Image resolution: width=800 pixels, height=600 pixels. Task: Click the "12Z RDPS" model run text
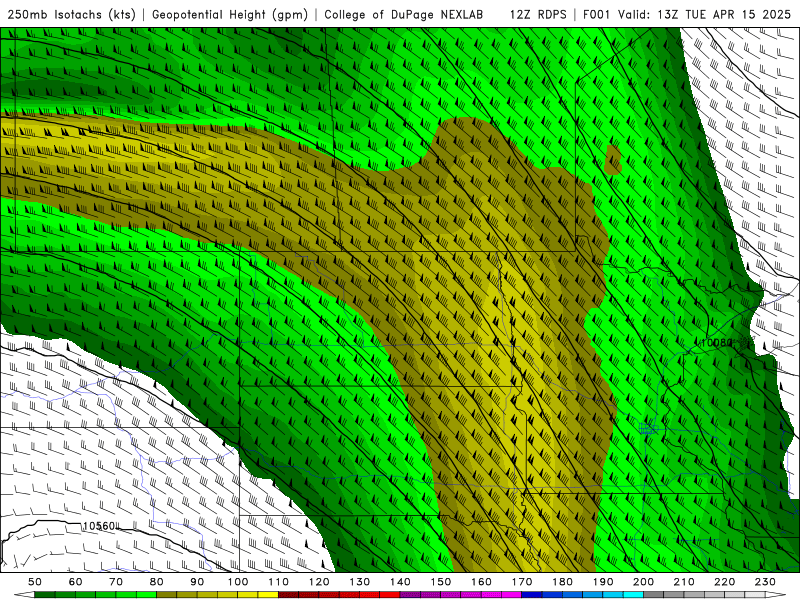538,14
